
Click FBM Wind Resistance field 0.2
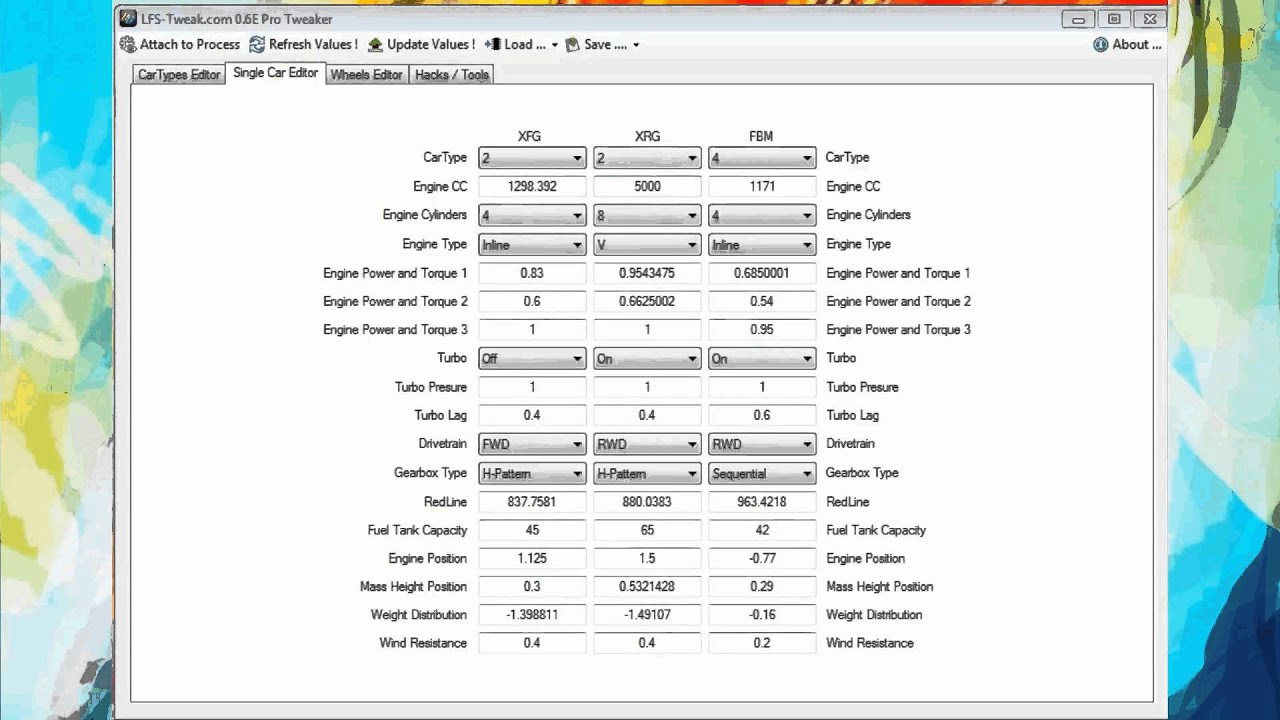click(x=762, y=643)
